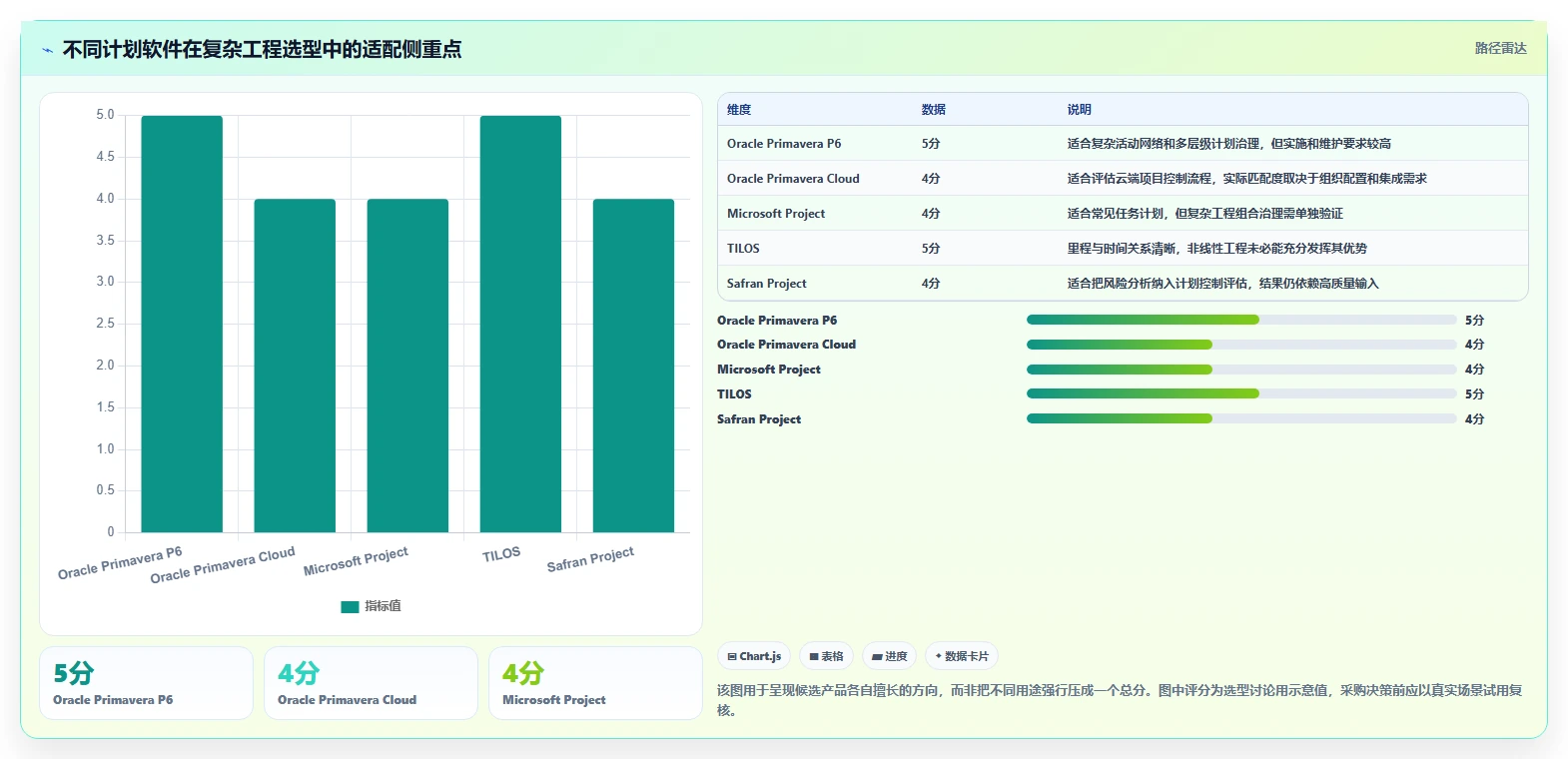Image resolution: width=1568 pixels, height=759 pixels.
Task: Click the Chart.js chip
Action: (x=754, y=656)
